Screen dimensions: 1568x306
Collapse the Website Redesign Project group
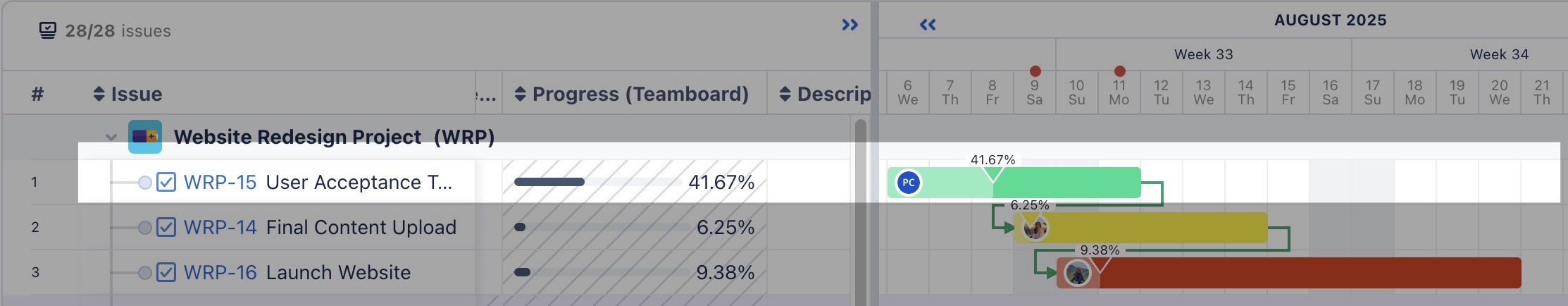[111, 137]
